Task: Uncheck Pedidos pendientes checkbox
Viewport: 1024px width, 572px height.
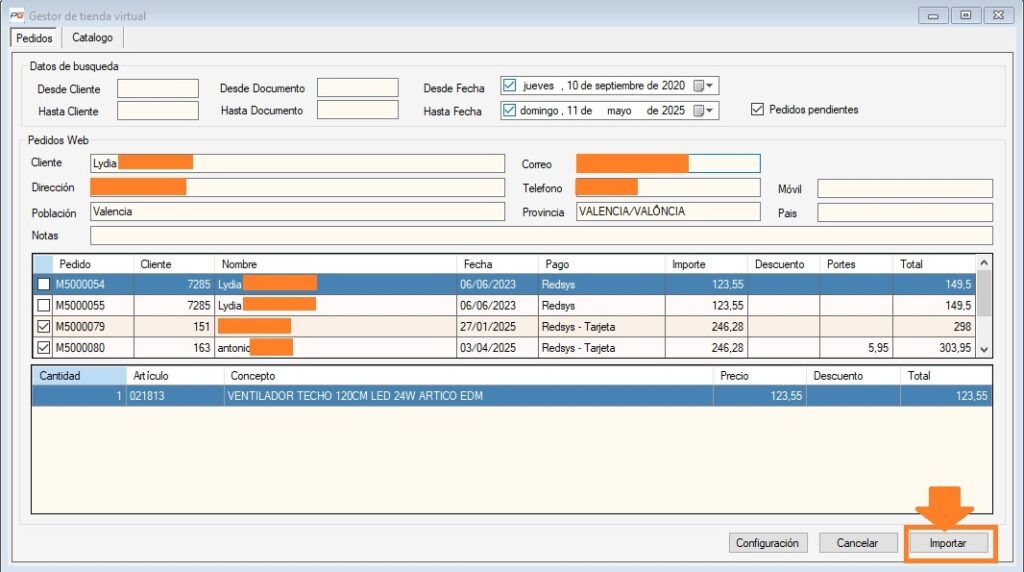Action: [757, 109]
